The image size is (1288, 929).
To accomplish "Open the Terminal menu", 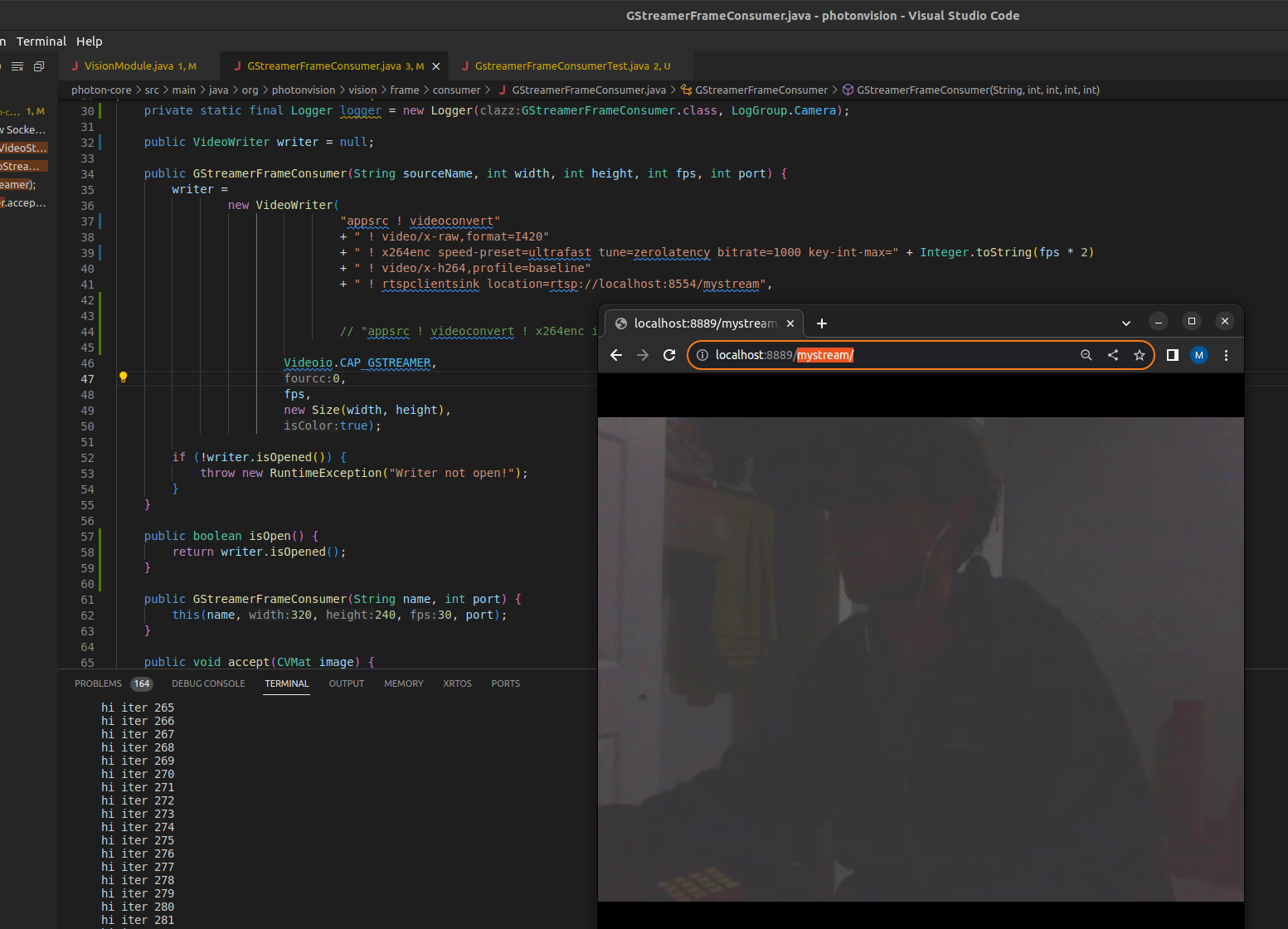I will coord(41,41).
